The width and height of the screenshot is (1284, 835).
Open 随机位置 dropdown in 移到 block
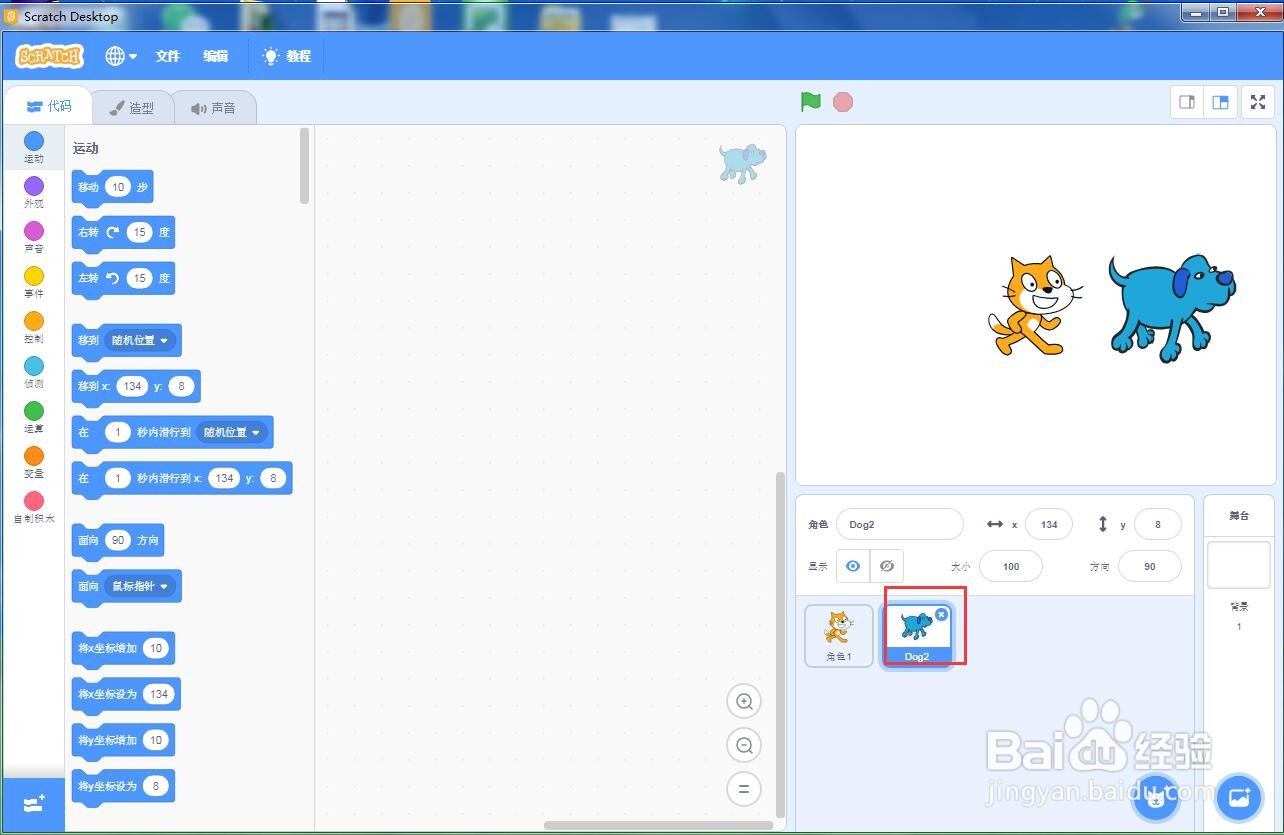point(140,340)
